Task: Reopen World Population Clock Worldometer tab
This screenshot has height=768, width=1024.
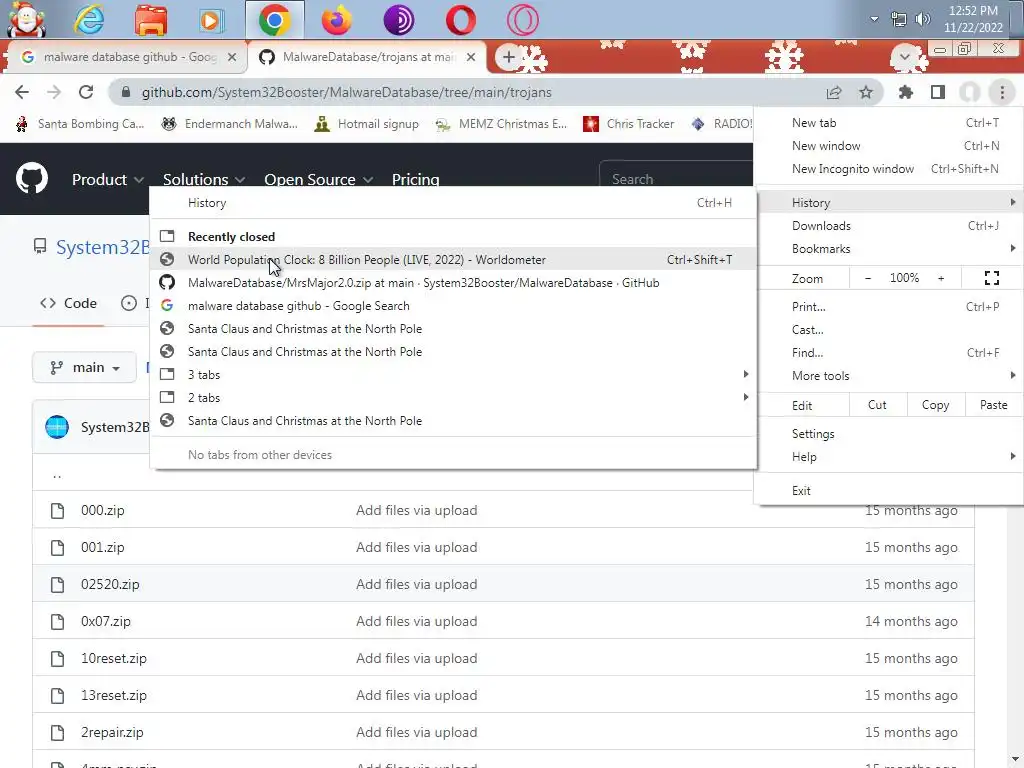Action: click(454, 260)
